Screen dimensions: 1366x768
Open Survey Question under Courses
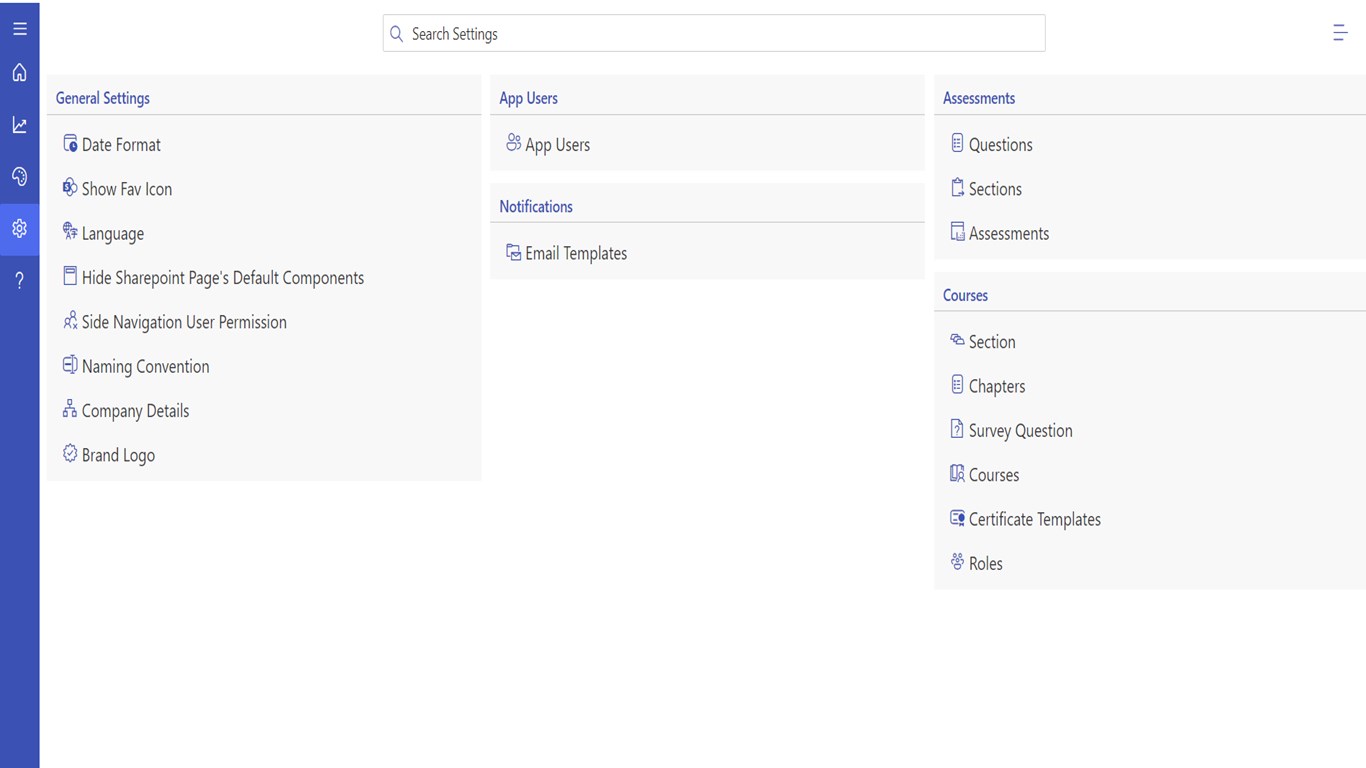point(1020,431)
